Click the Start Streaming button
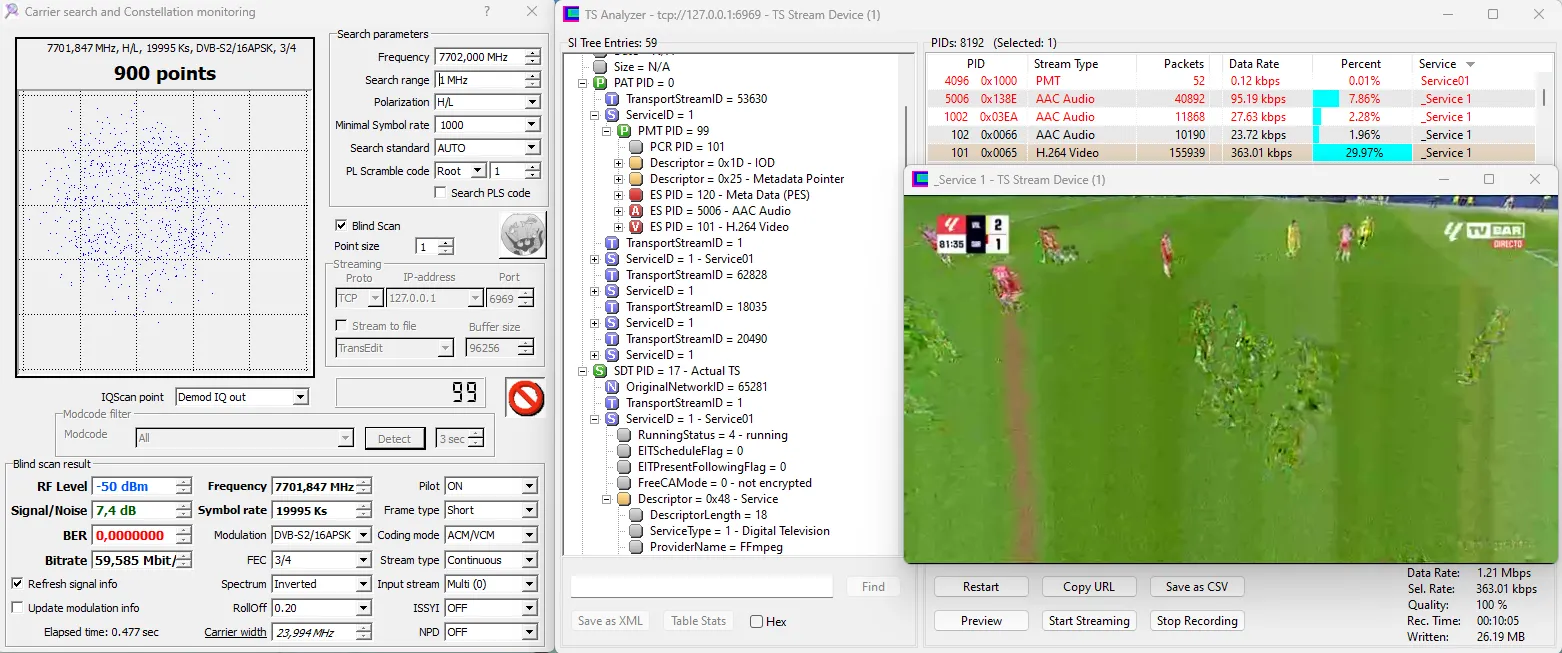1562x653 pixels. coord(1088,621)
